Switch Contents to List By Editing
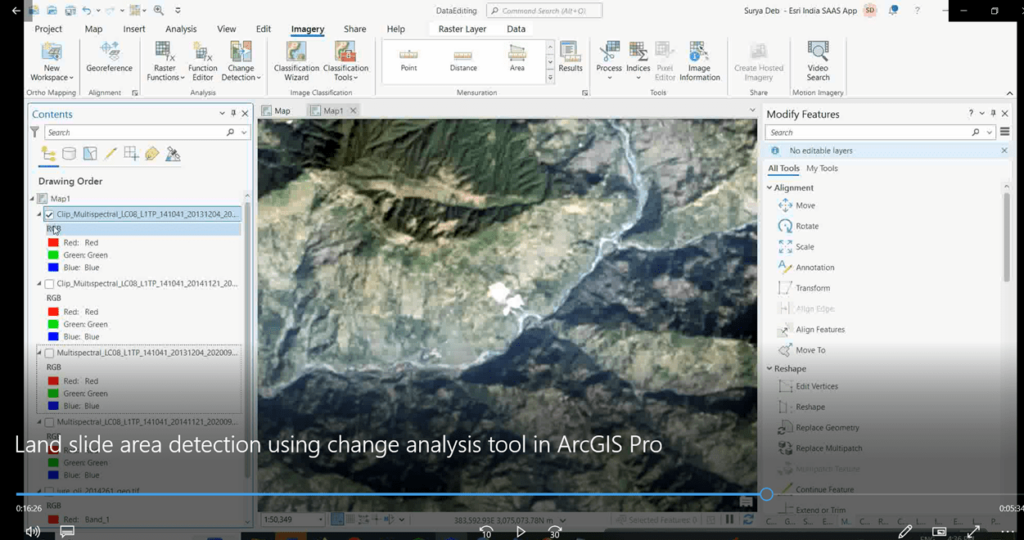Image resolution: width=1024 pixels, height=540 pixels. click(x=110, y=154)
